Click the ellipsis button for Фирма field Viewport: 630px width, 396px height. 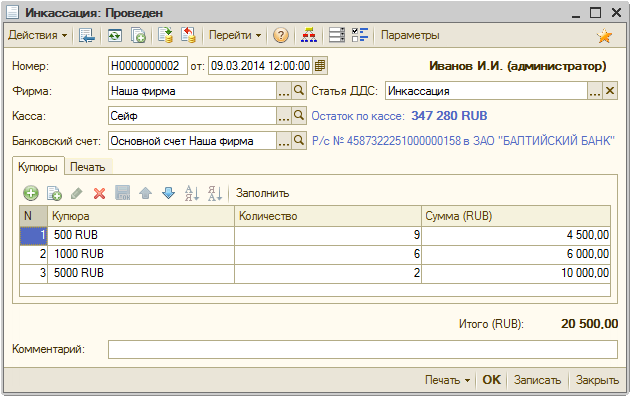(284, 91)
